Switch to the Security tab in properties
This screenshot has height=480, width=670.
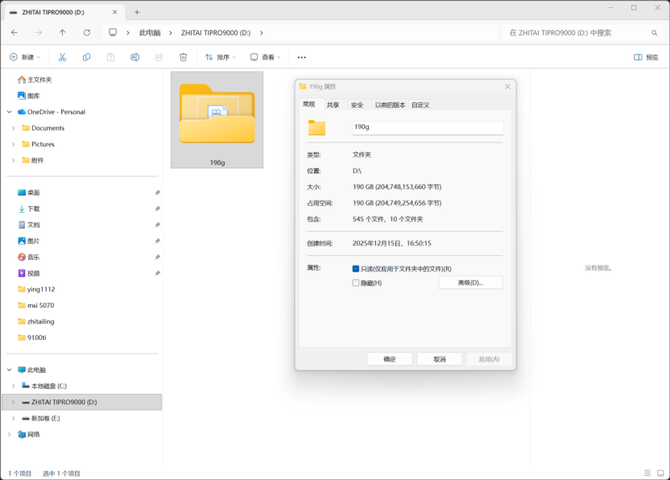coord(357,105)
